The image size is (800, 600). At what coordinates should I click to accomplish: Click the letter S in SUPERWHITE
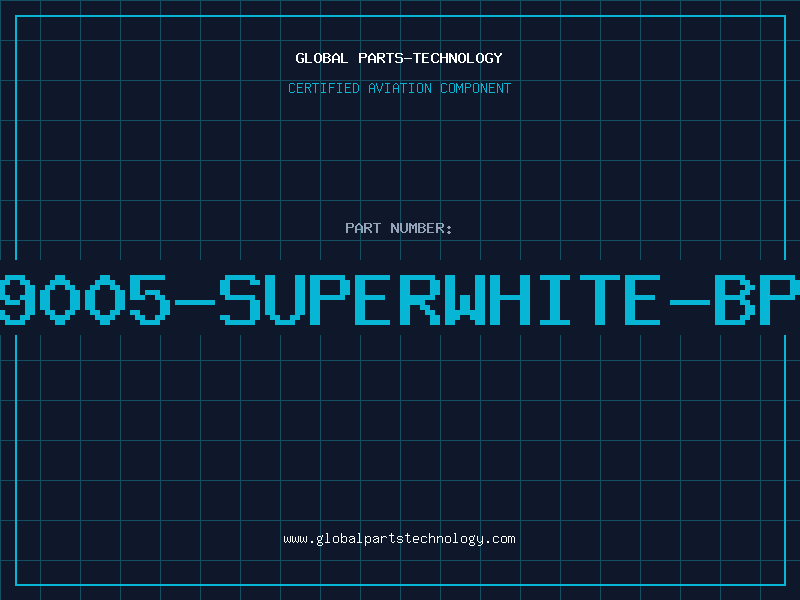tap(240, 300)
